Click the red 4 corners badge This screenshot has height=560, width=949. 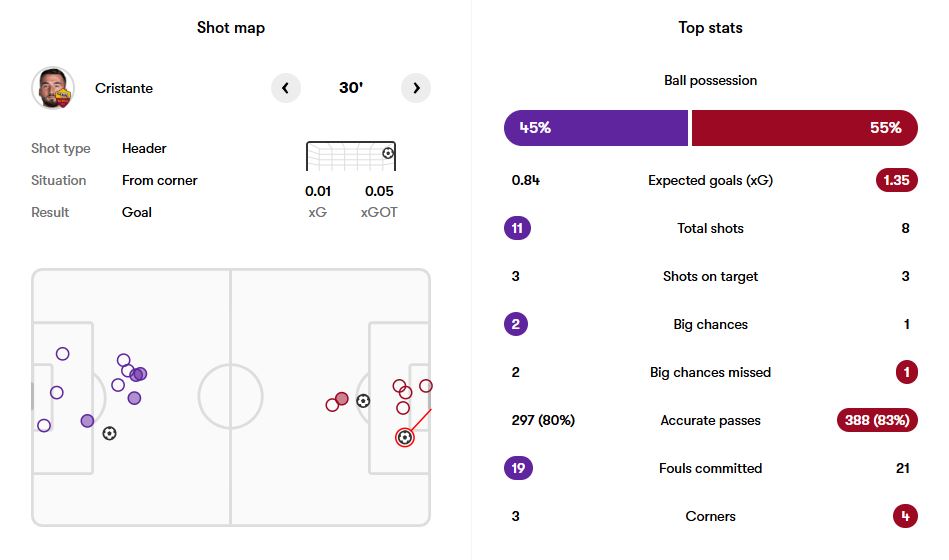(x=904, y=516)
